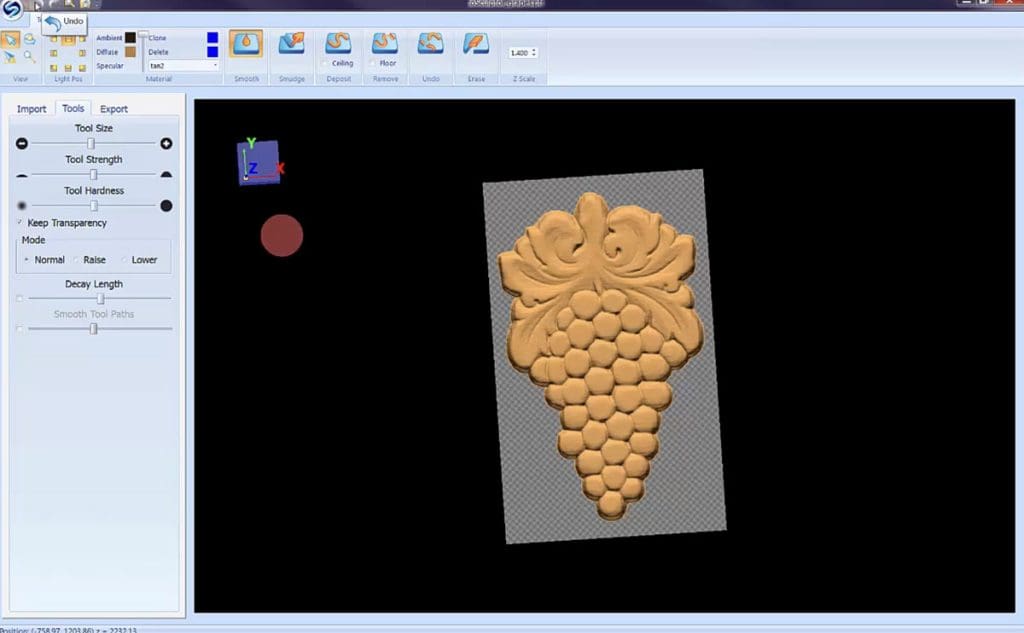
Task: Select the Smooth sculpting tool
Action: pyautogui.click(x=246, y=44)
